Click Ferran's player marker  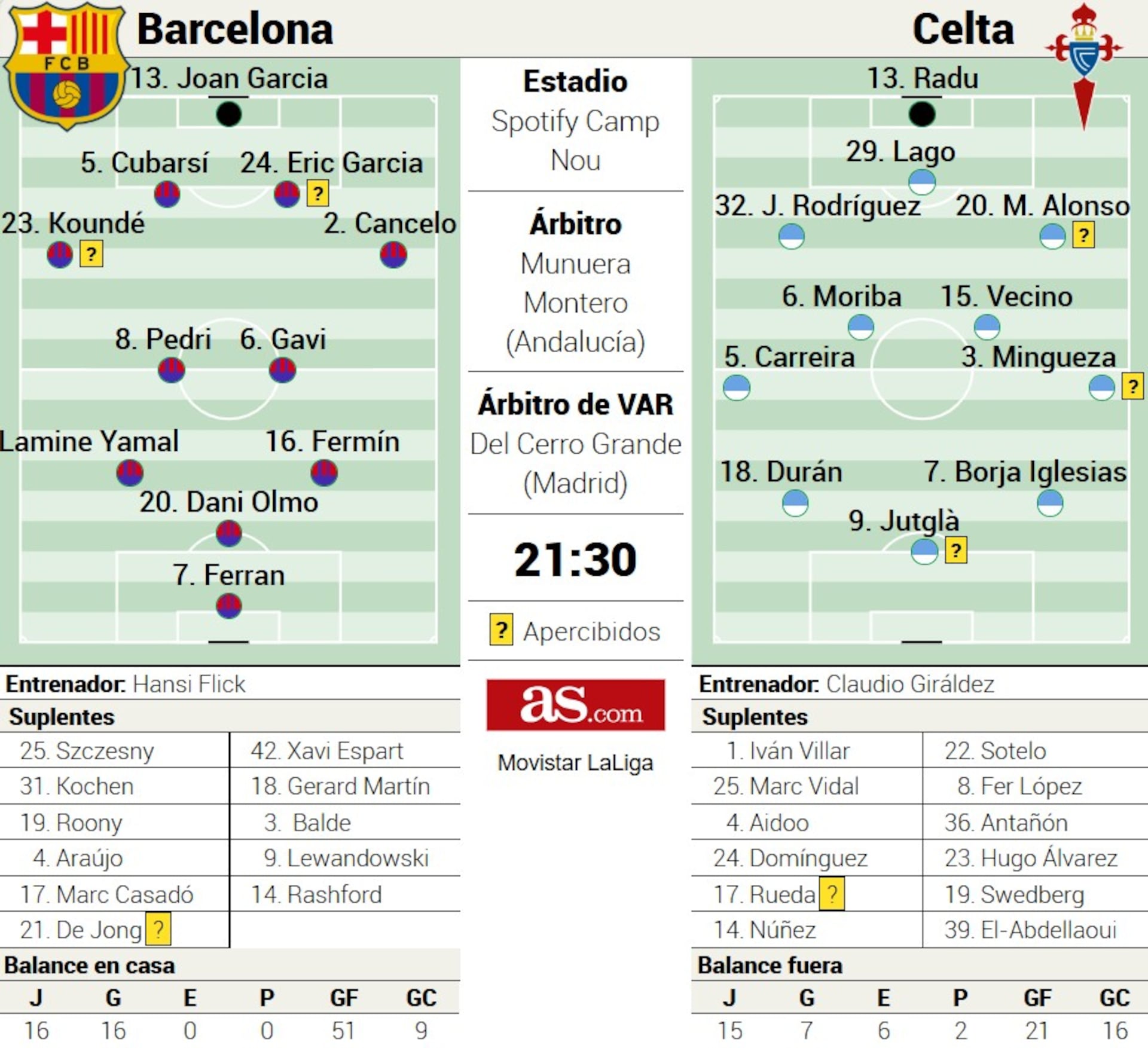pos(228,606)
